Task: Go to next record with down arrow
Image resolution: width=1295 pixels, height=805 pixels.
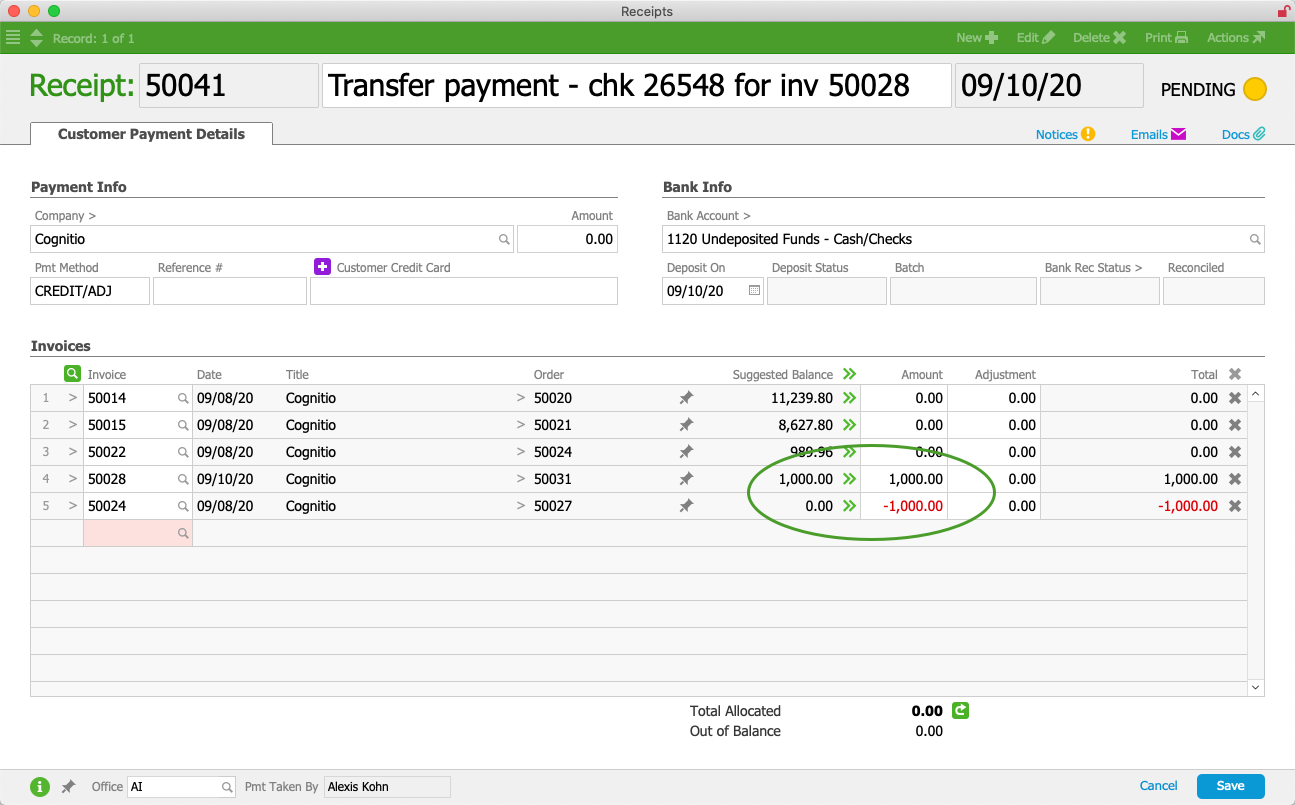Action: [37, 43]
